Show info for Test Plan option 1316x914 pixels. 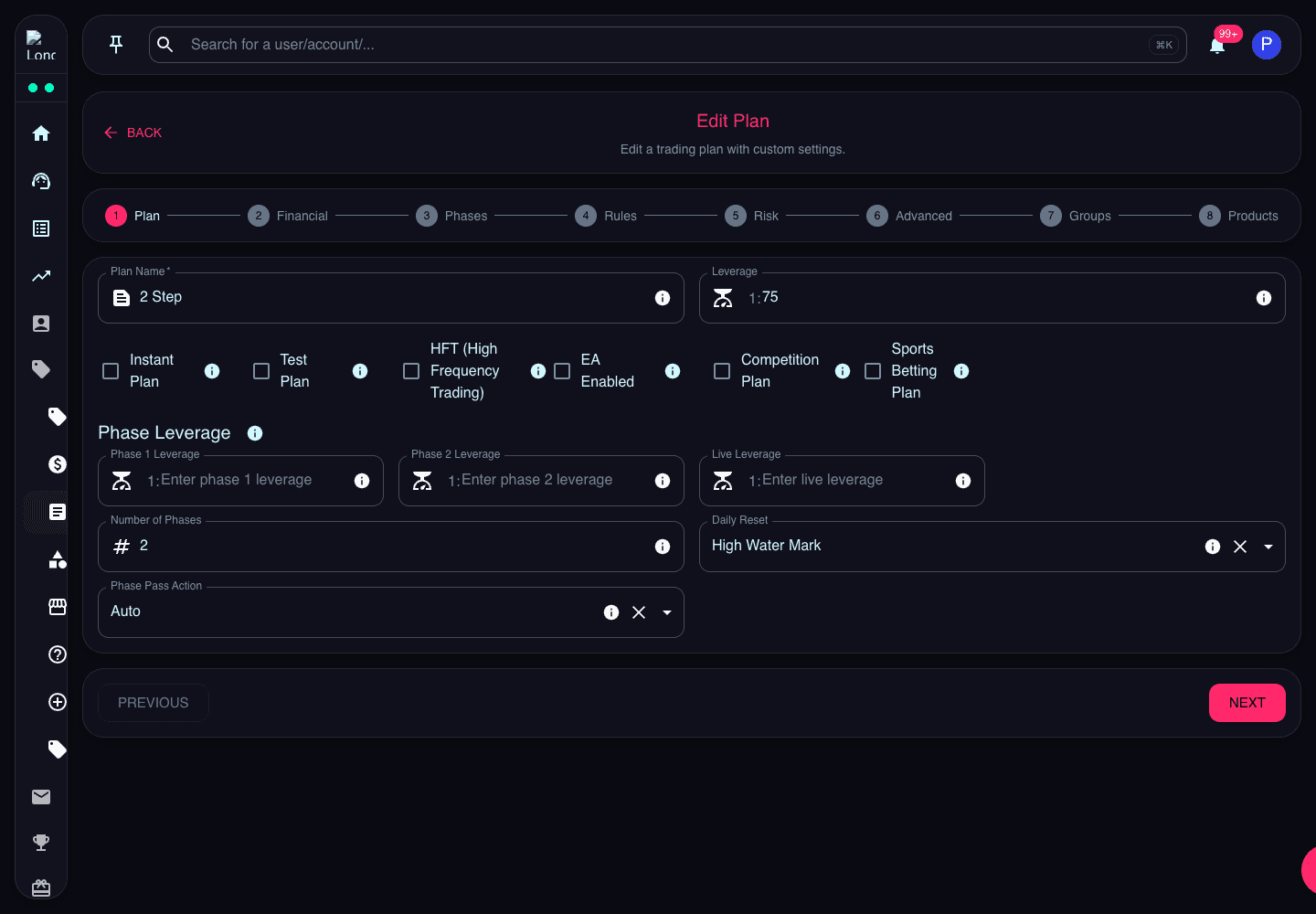click(360, 371)
